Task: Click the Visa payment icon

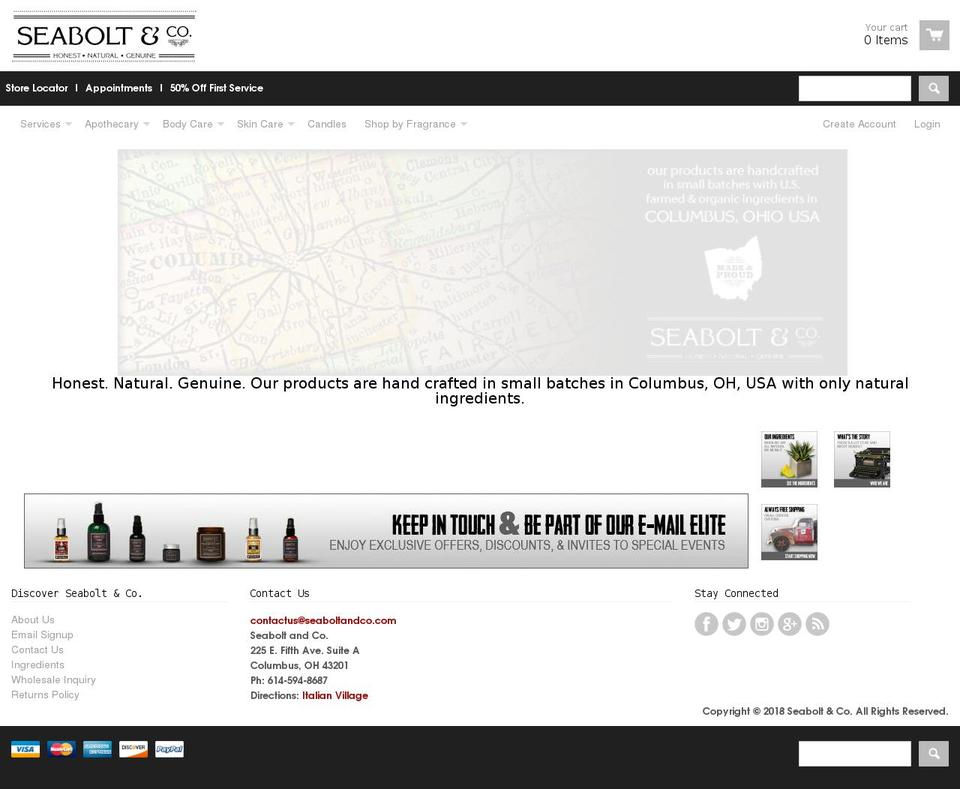Action: pyautogui.click(x=25, y=749)
